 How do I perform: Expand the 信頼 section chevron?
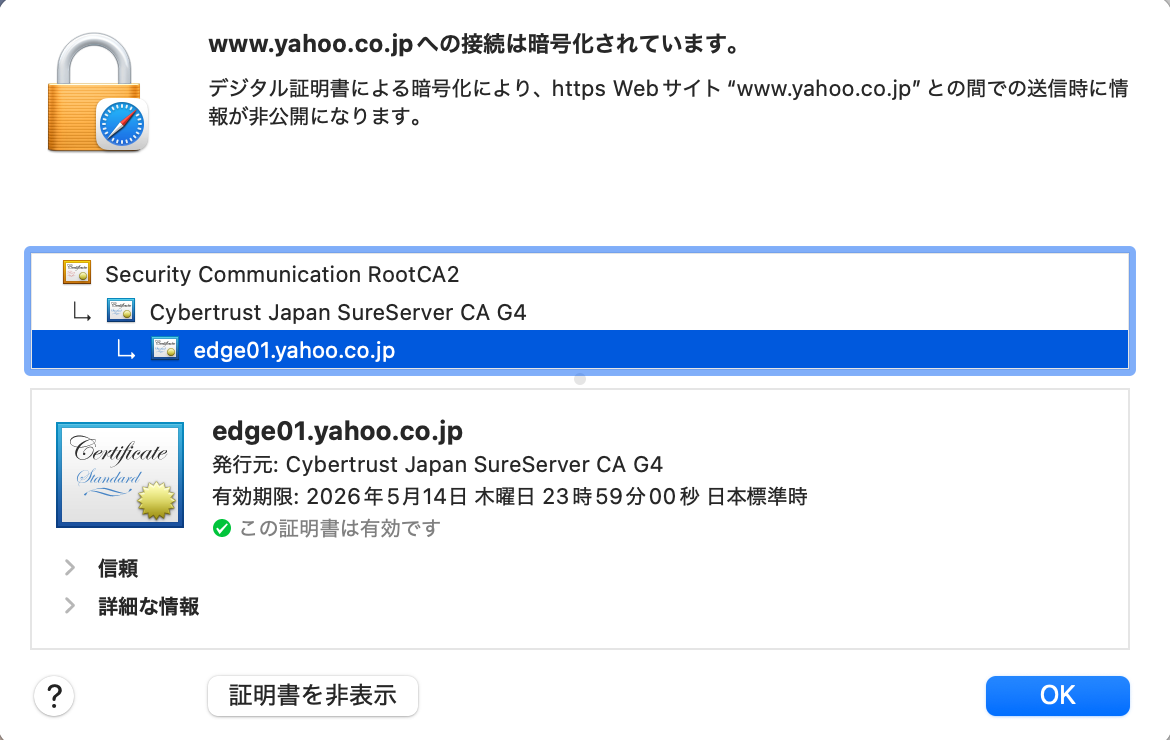(x=69, y=568)
